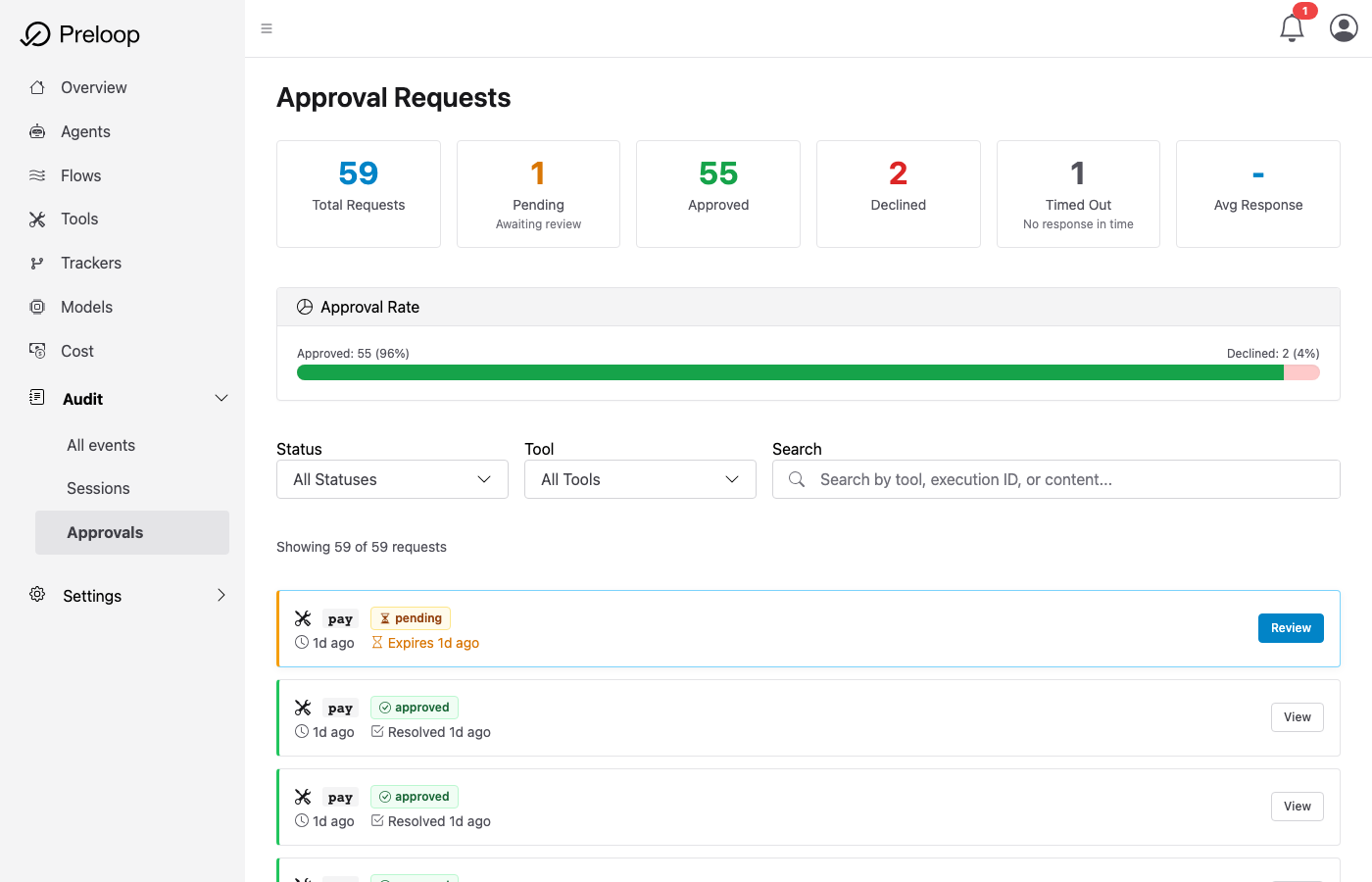This screenshot has width=1372, height=882.
Task: Click the Avg Response stat card
Action: (1258, 194)
